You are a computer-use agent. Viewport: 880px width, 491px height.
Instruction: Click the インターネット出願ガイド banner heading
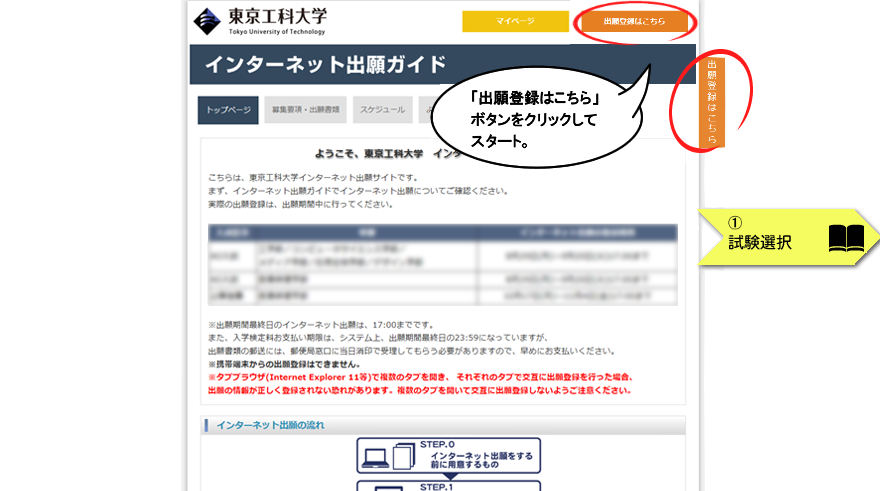(326, 65)
